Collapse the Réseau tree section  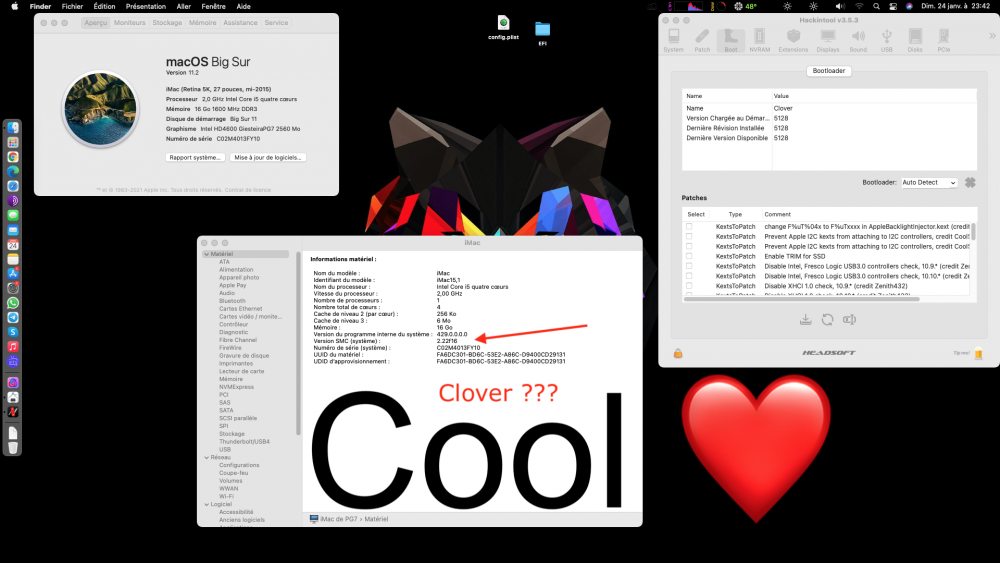207,458
